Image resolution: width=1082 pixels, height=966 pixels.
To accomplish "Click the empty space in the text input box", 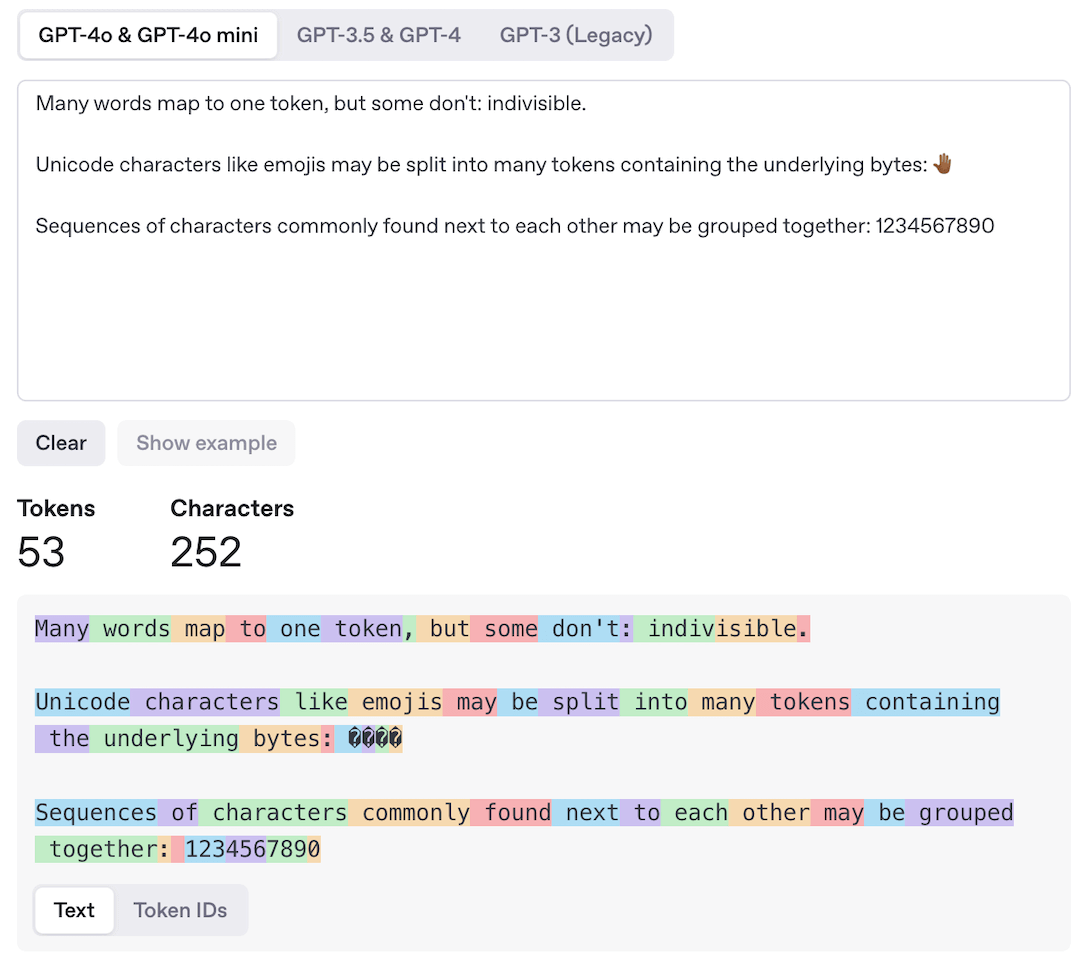I will [543, 320].
